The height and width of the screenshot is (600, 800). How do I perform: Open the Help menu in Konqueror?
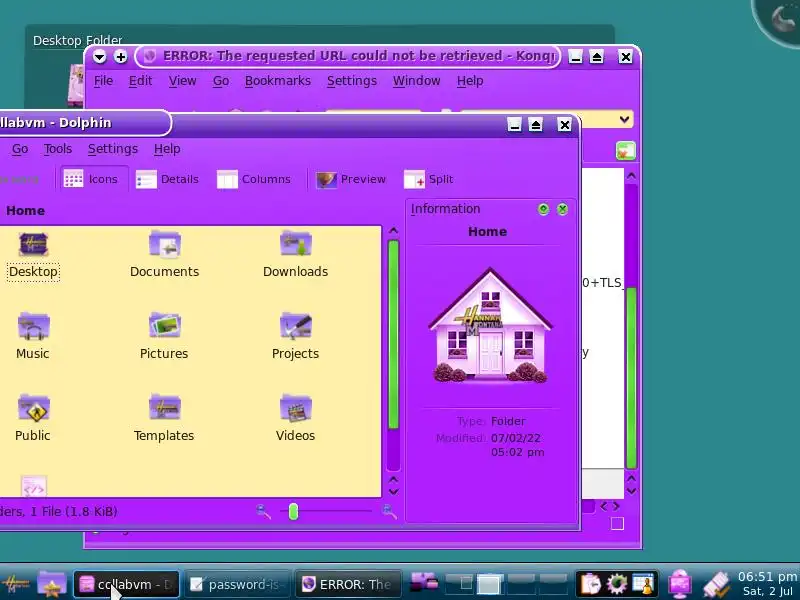point(470,81)
